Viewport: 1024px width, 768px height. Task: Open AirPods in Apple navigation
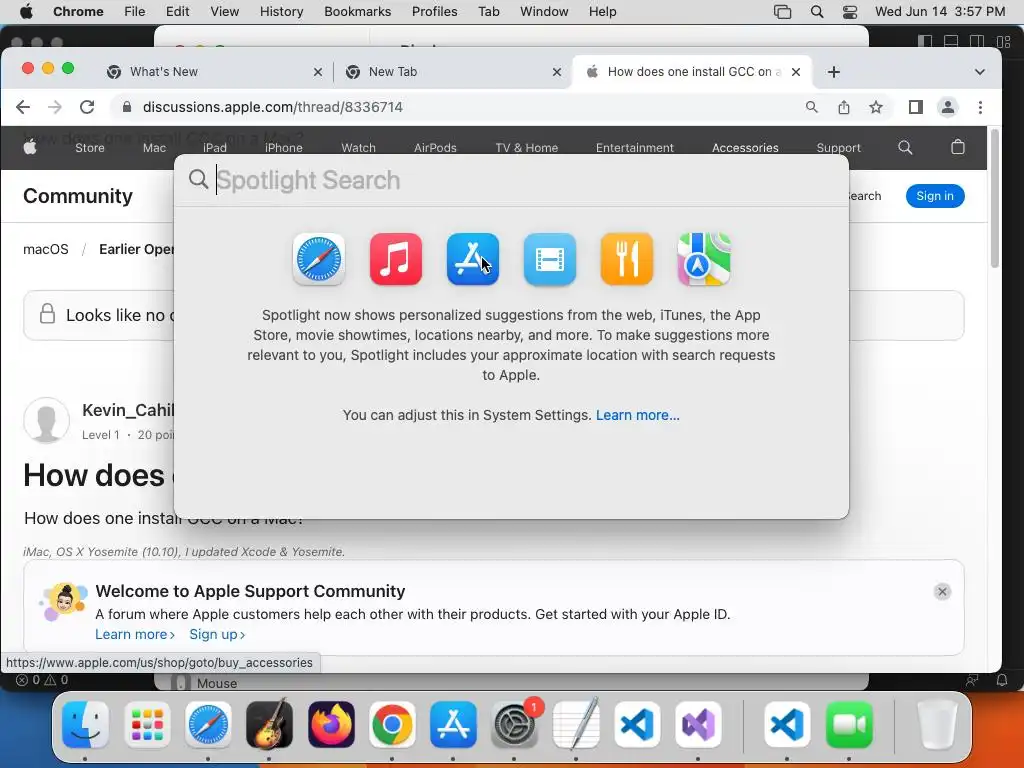435,148
